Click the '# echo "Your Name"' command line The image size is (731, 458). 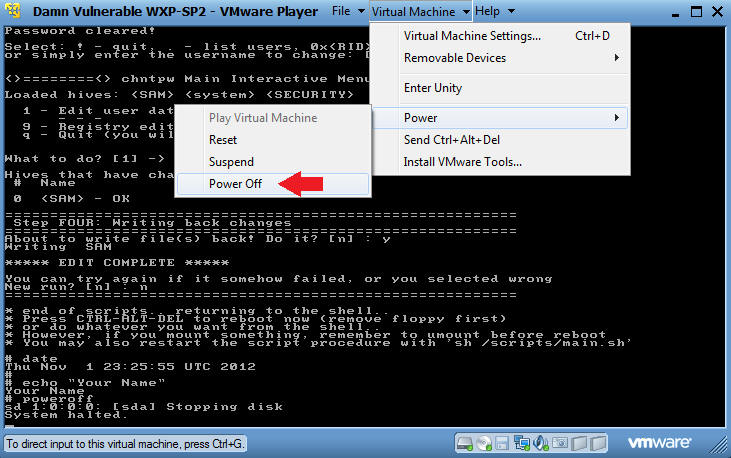pyautogui.click(x=85, y=383)
